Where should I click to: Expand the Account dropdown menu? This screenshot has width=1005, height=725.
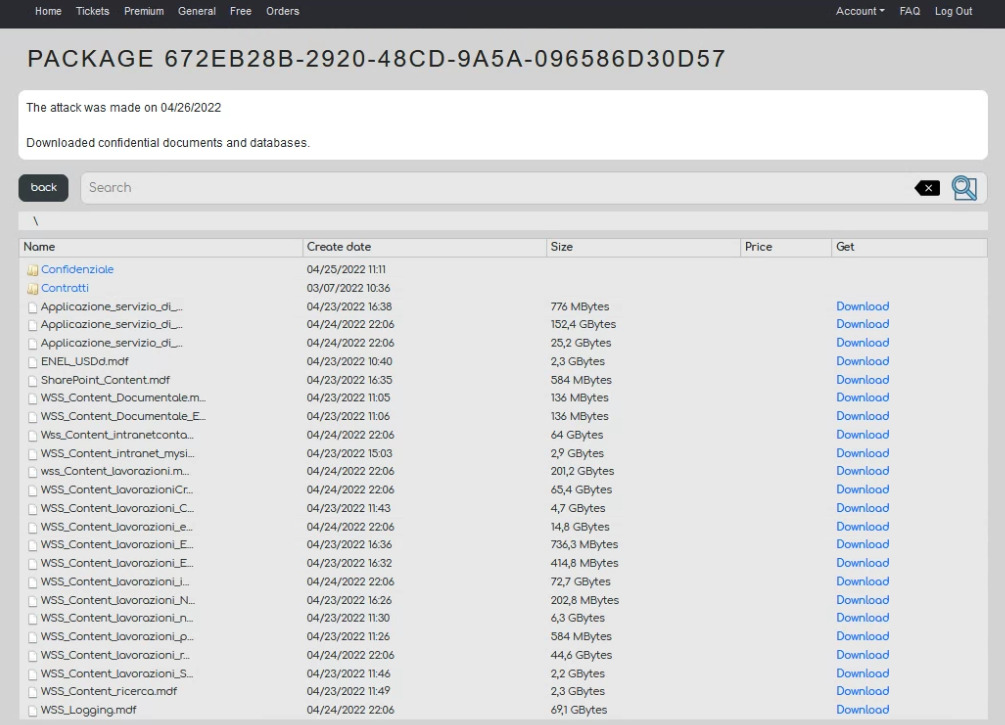tap(860, 11)
